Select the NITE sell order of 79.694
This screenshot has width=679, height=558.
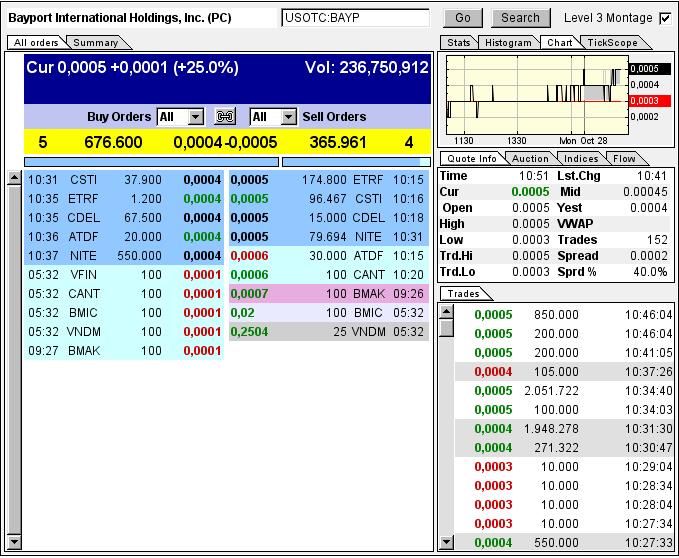click(x=329, y=237)
